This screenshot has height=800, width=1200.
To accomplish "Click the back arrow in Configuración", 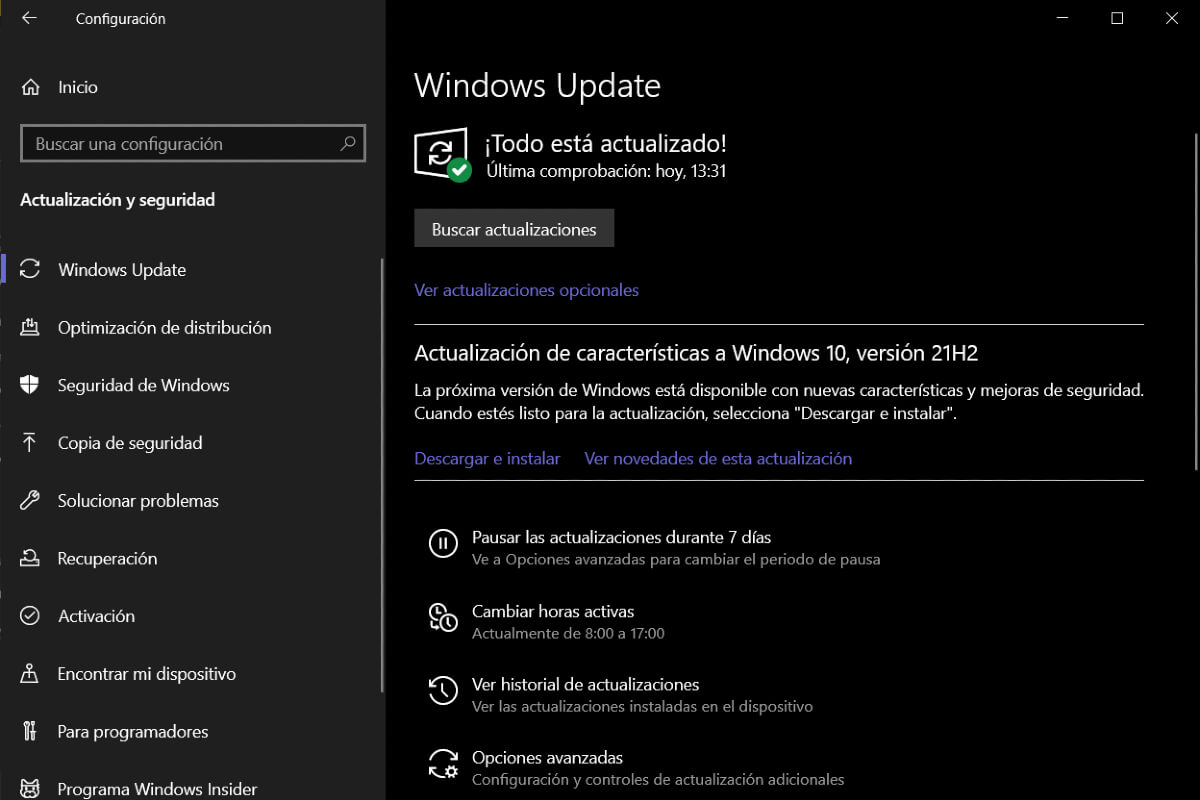I will tap(29, 18).
